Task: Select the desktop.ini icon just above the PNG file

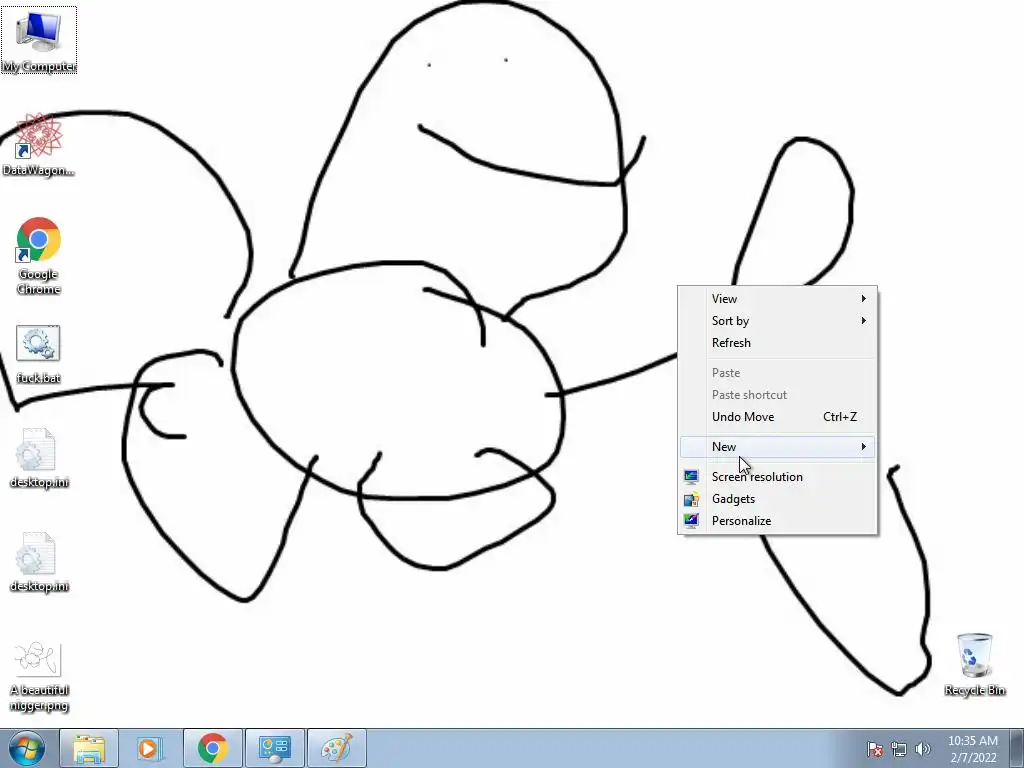Action: (x=39, y=562)
